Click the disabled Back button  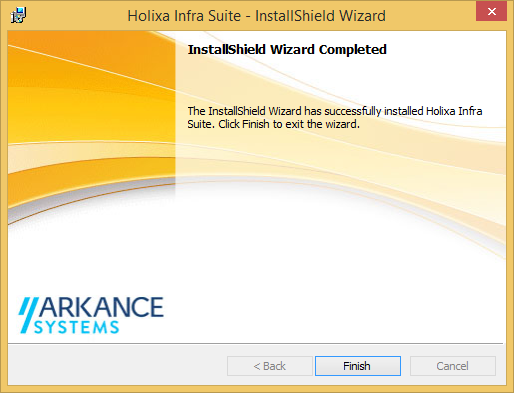pos(270,366)
